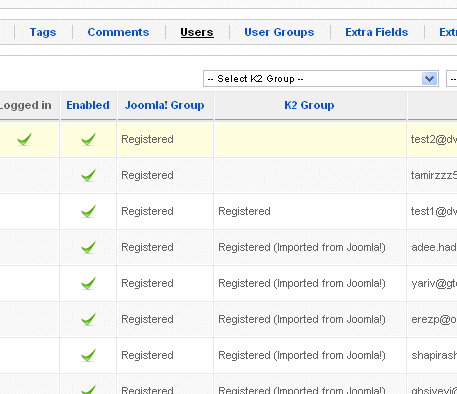The image size is (457, 394).
Task: Click the adee.had email cell
Action: pos(434,247)
